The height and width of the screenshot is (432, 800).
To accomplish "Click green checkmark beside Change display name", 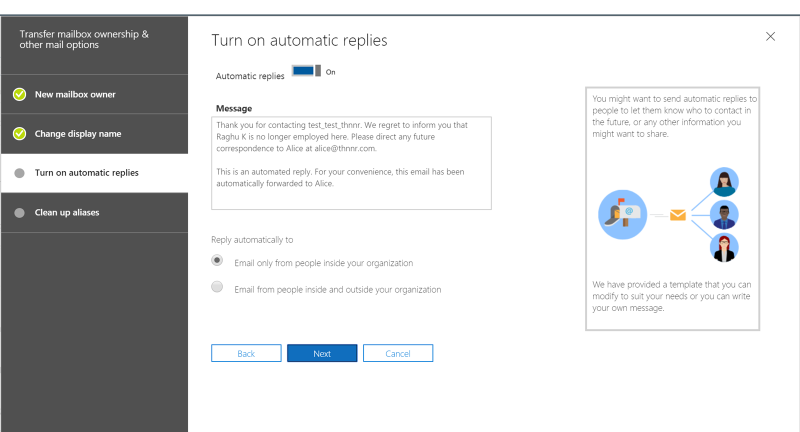I will click(x=19, y=133).
